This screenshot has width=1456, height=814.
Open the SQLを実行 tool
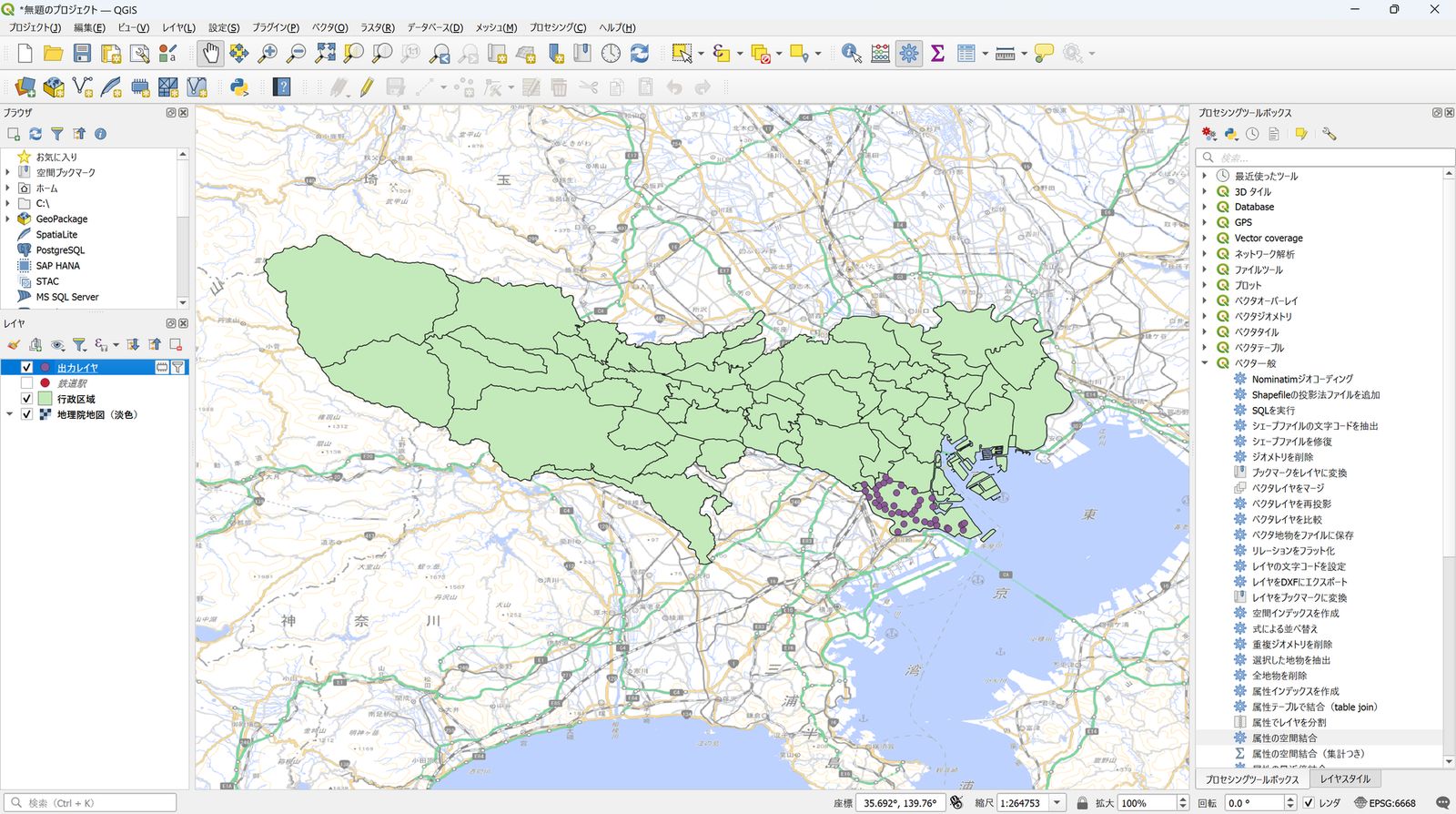tap(1272, 411)
